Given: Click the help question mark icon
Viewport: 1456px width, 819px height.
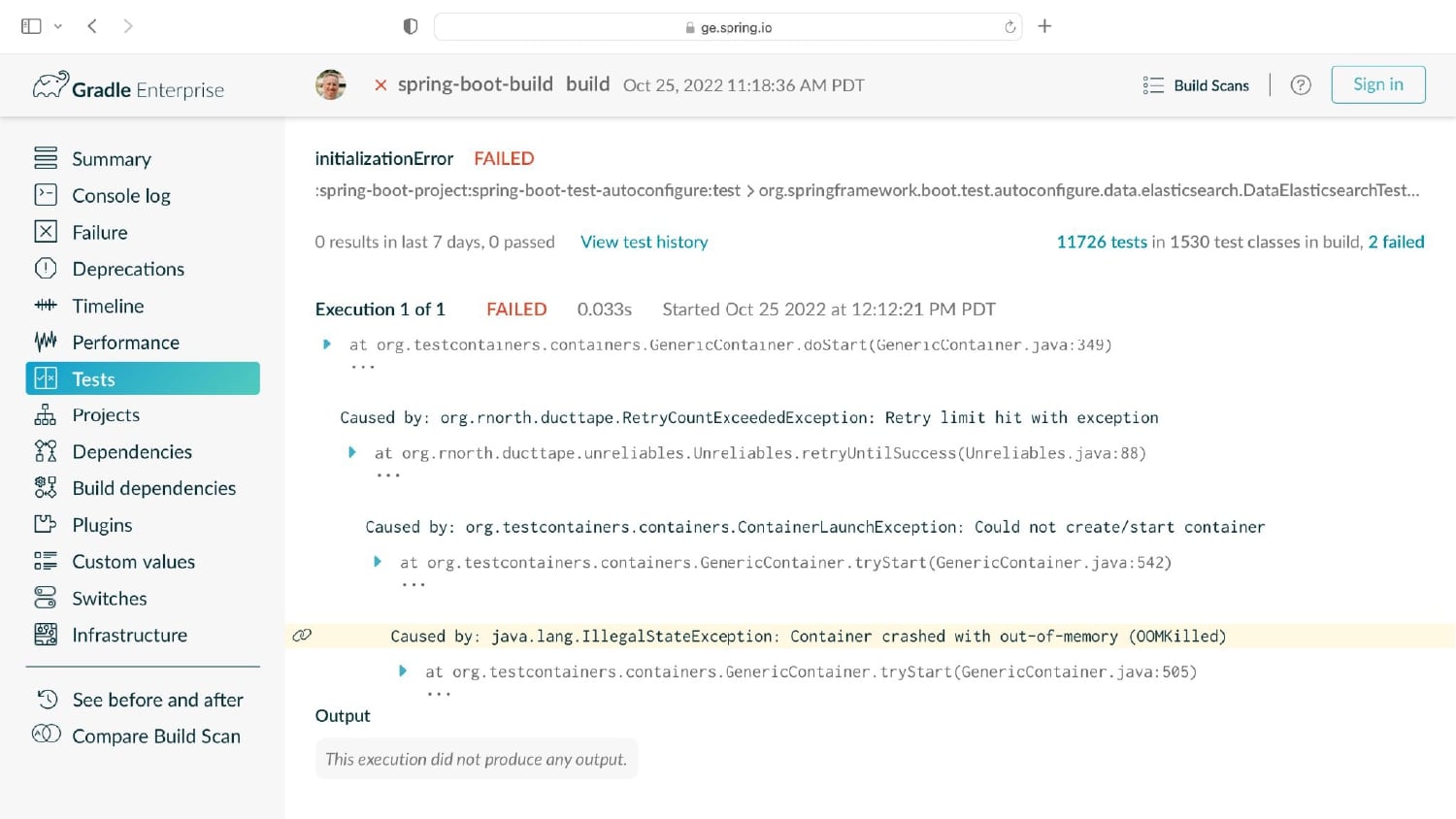Looking at the screenshot, I should (x=1301, y=85).
